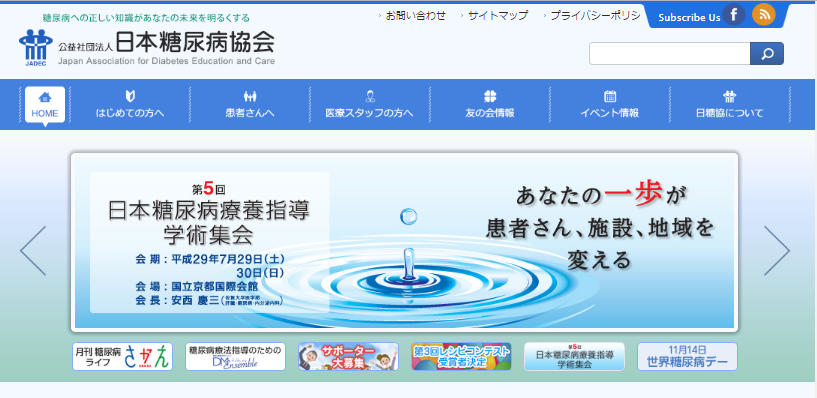817x398 pixels.
Task: Click the JADEC logo icon
Action: tap(35, 48)
